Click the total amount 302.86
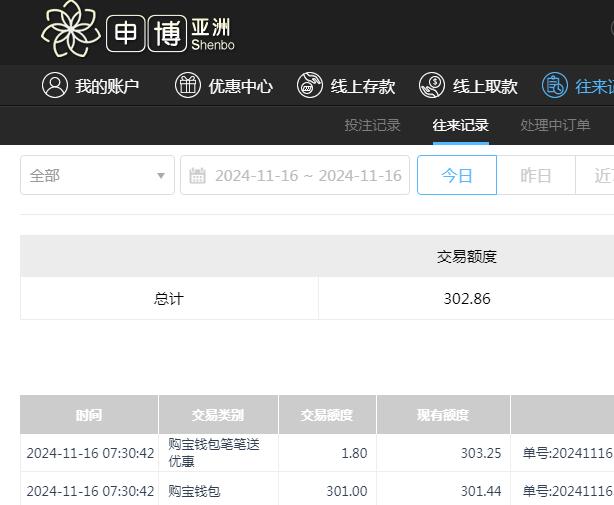614x505 pixels. click(467, 299)
